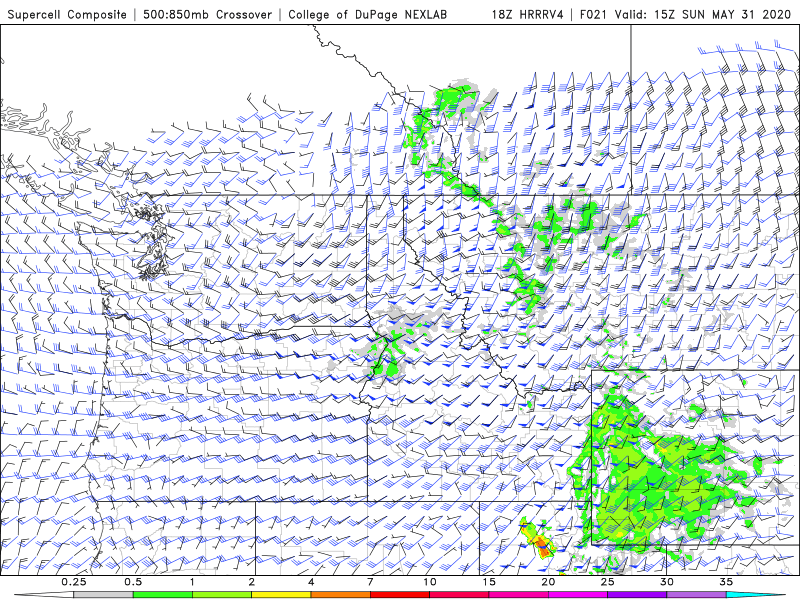Click the magenta 20–25 color bar segment
This screenshot has width=800, height=600.
point(578,595)
